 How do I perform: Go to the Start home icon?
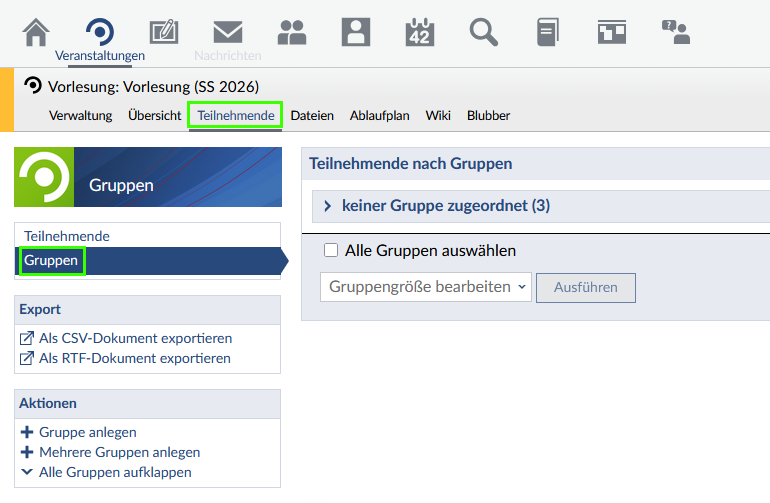pos(36,32)
